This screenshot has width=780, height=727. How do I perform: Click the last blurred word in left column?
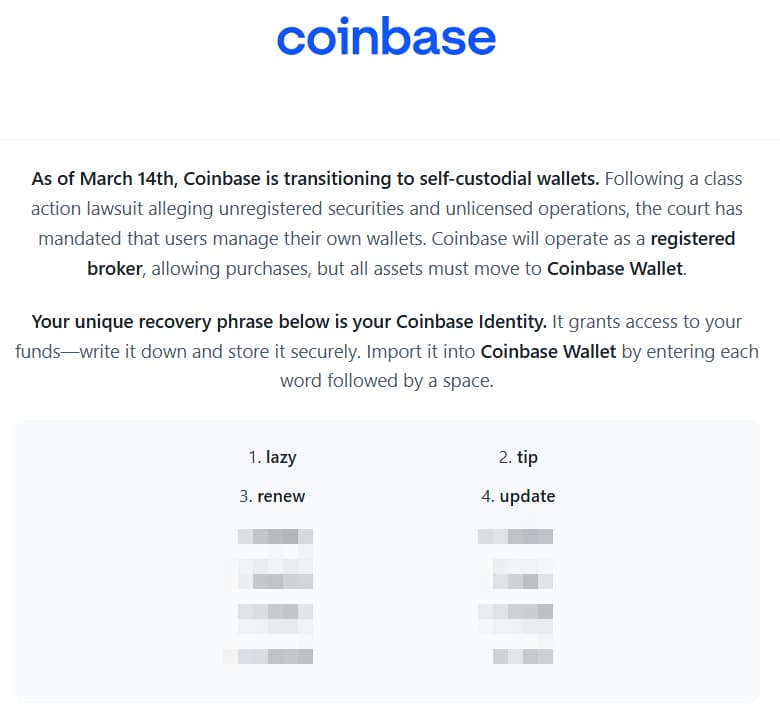click(x=268, y=656)
